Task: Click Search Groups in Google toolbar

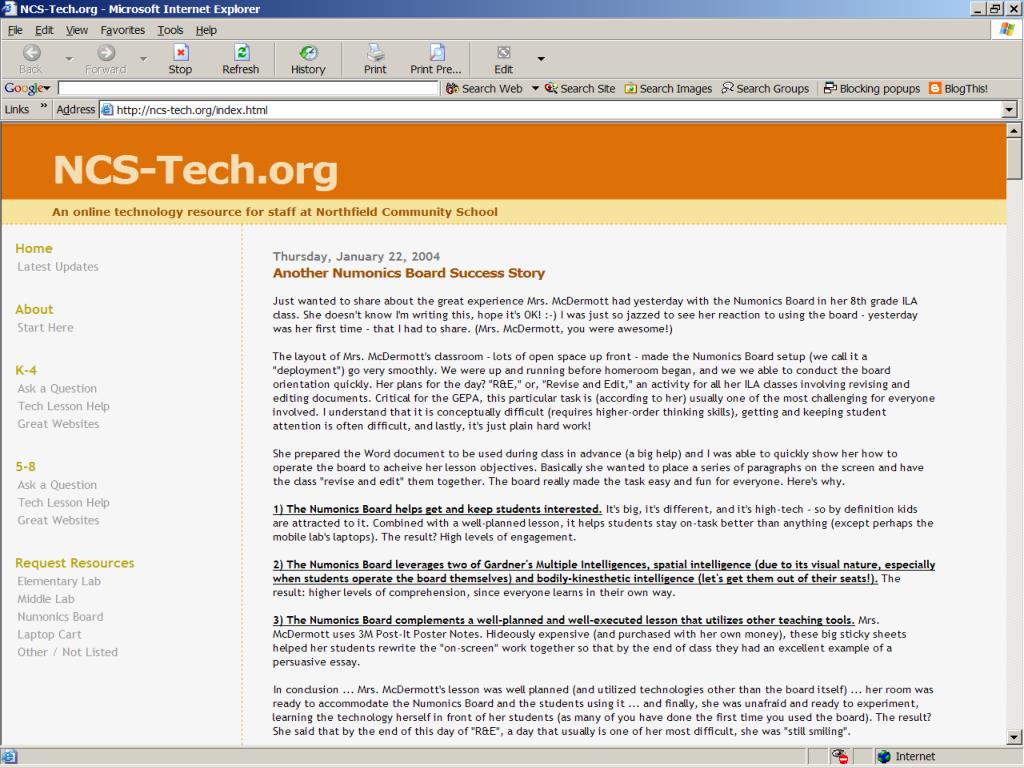Action: coord(765,88)
